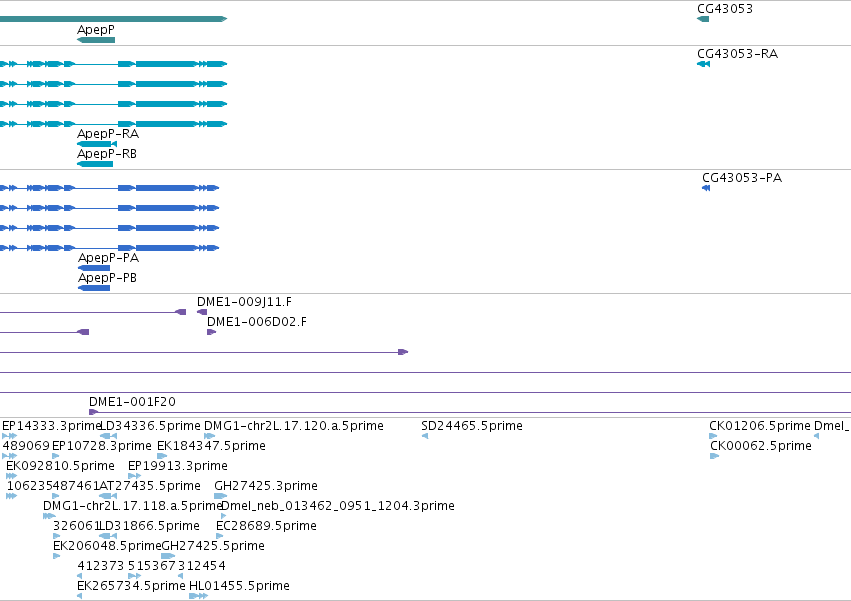This screenshot has width=851, height=601.
Task: Select the LD34336.5prime label
Action: pos(150,426)
